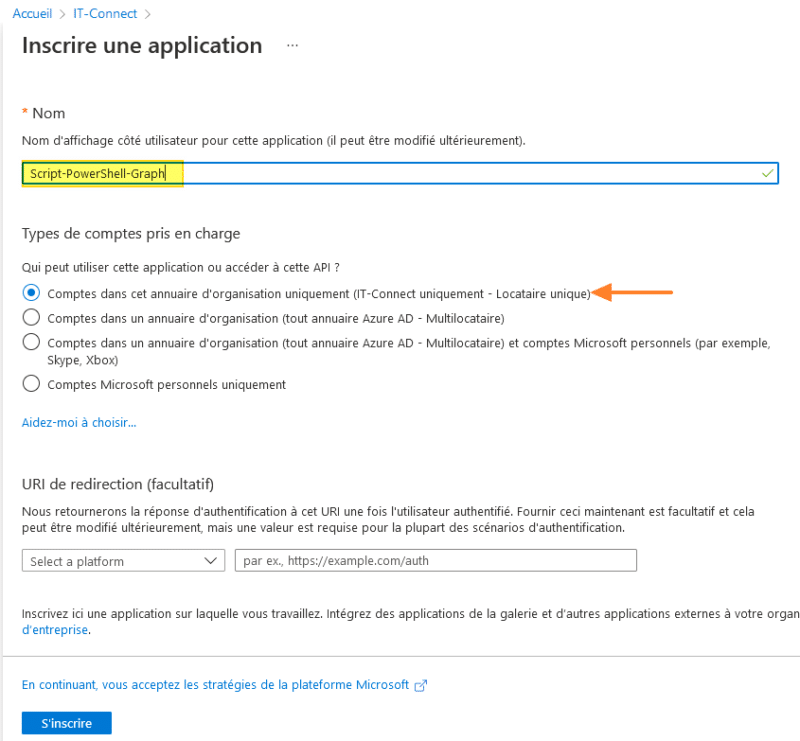Go to Accueil in the breadcrumb

[x=32, y=15]
